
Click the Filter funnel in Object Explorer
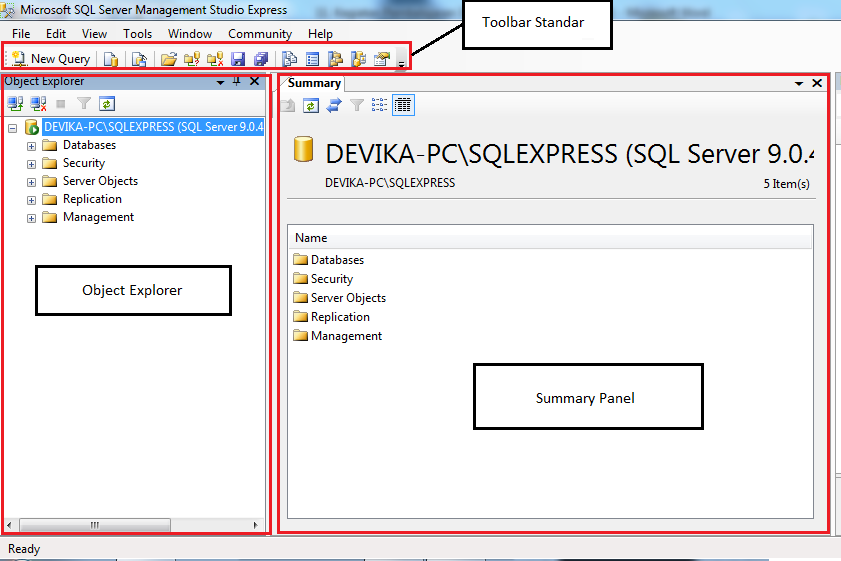[84, 104]
